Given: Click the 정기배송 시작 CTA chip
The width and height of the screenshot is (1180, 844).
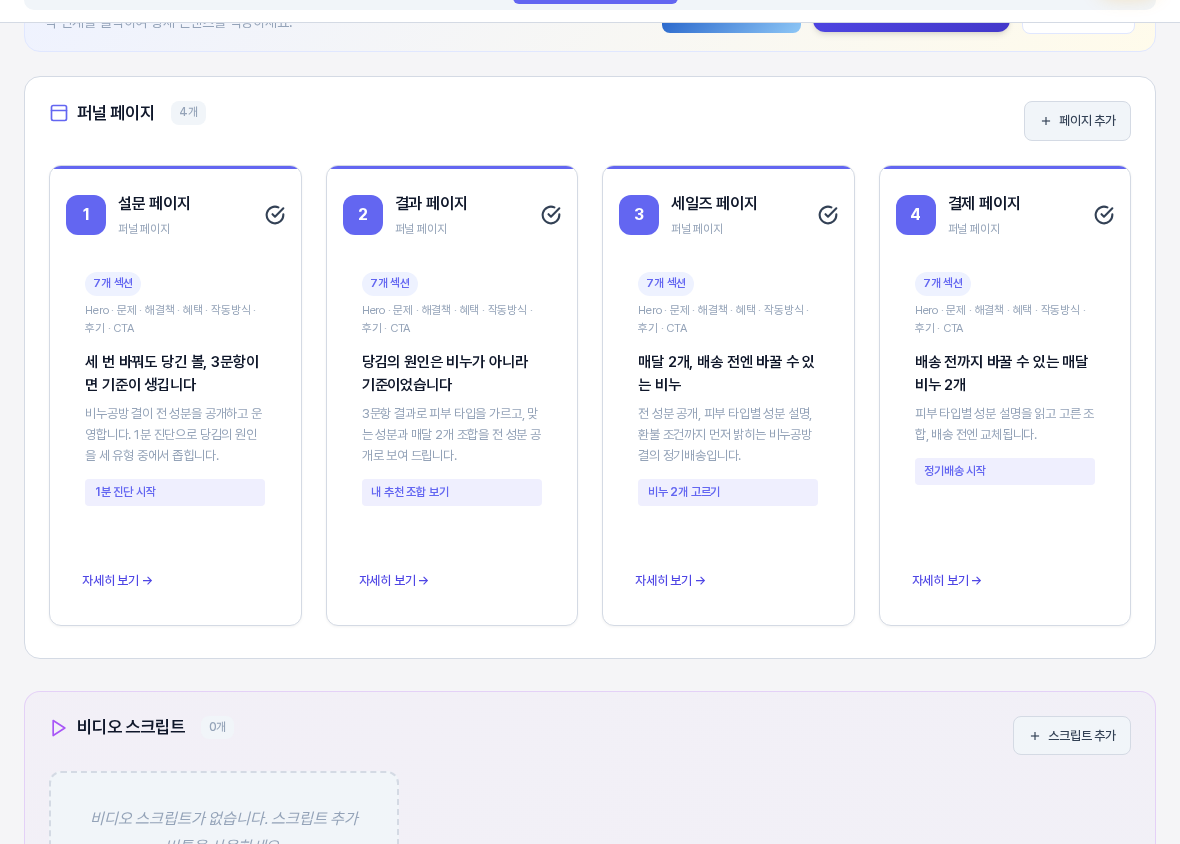Looking at the screenshot, I should [1005, 471].
